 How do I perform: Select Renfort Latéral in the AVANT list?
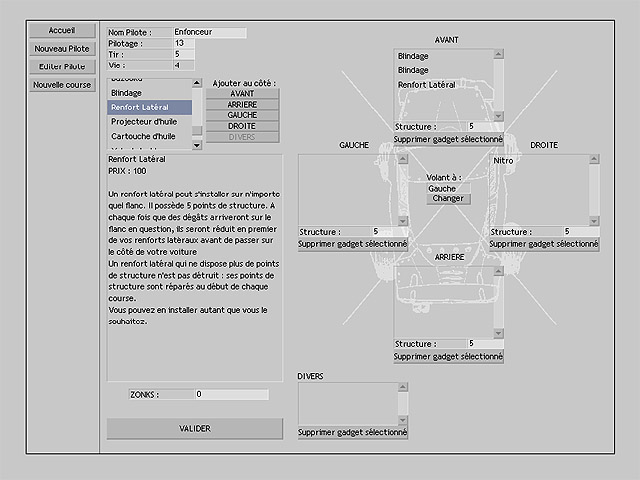427,85
